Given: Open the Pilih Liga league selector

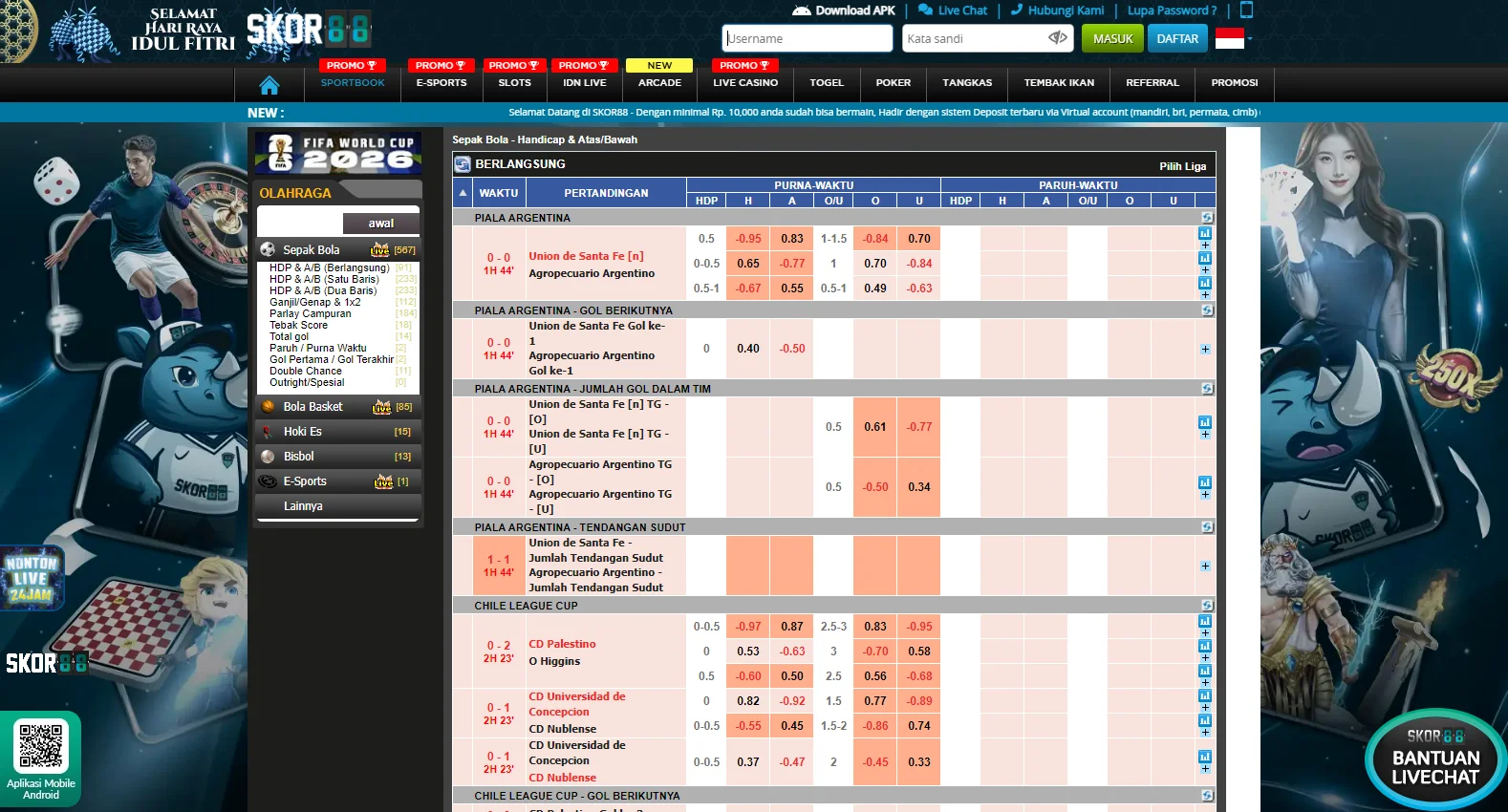Looking at the screenshot, I should [1182, 166].
